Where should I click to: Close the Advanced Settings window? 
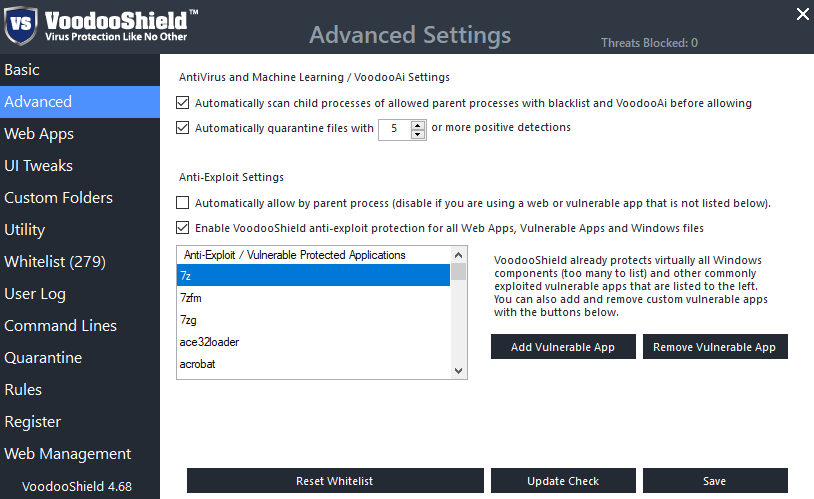[801, 14]
